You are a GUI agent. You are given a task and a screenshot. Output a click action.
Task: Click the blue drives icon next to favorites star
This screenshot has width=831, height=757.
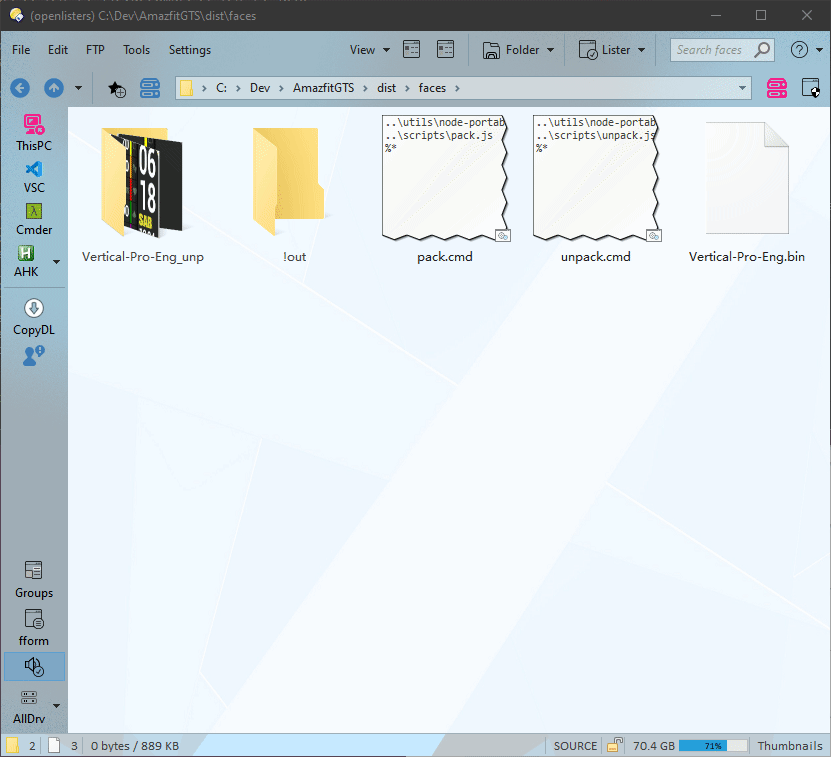(150, 88)
